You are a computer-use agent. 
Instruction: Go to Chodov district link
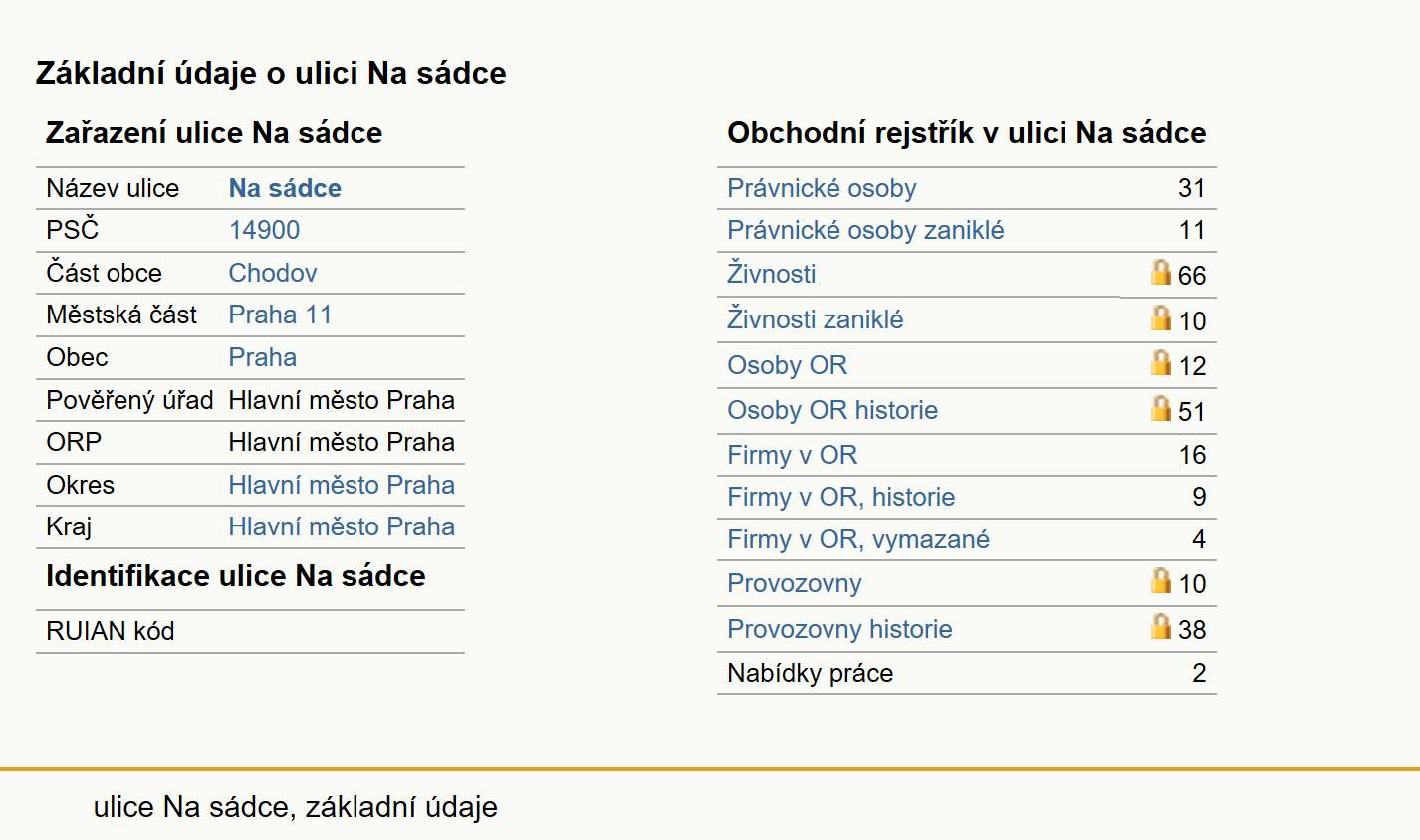point(273,273)
